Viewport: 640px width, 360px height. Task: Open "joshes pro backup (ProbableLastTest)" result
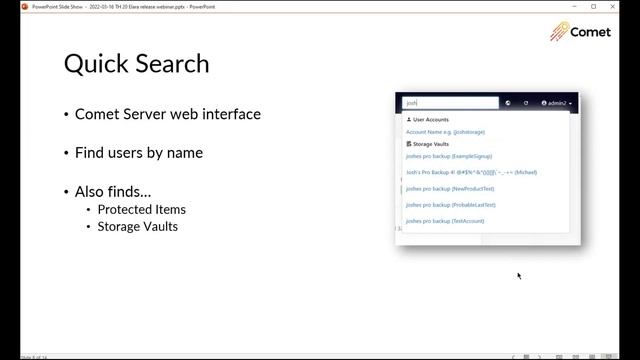(x=451, y=205)
